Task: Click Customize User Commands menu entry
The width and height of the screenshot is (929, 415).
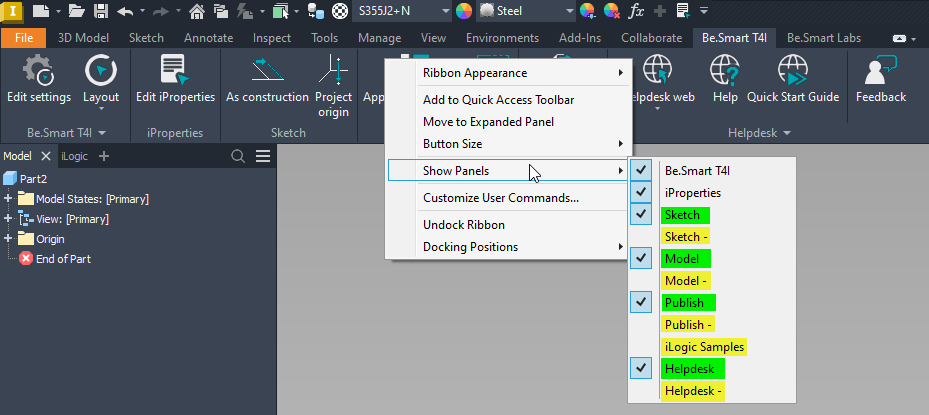Action: coord(500,198)
